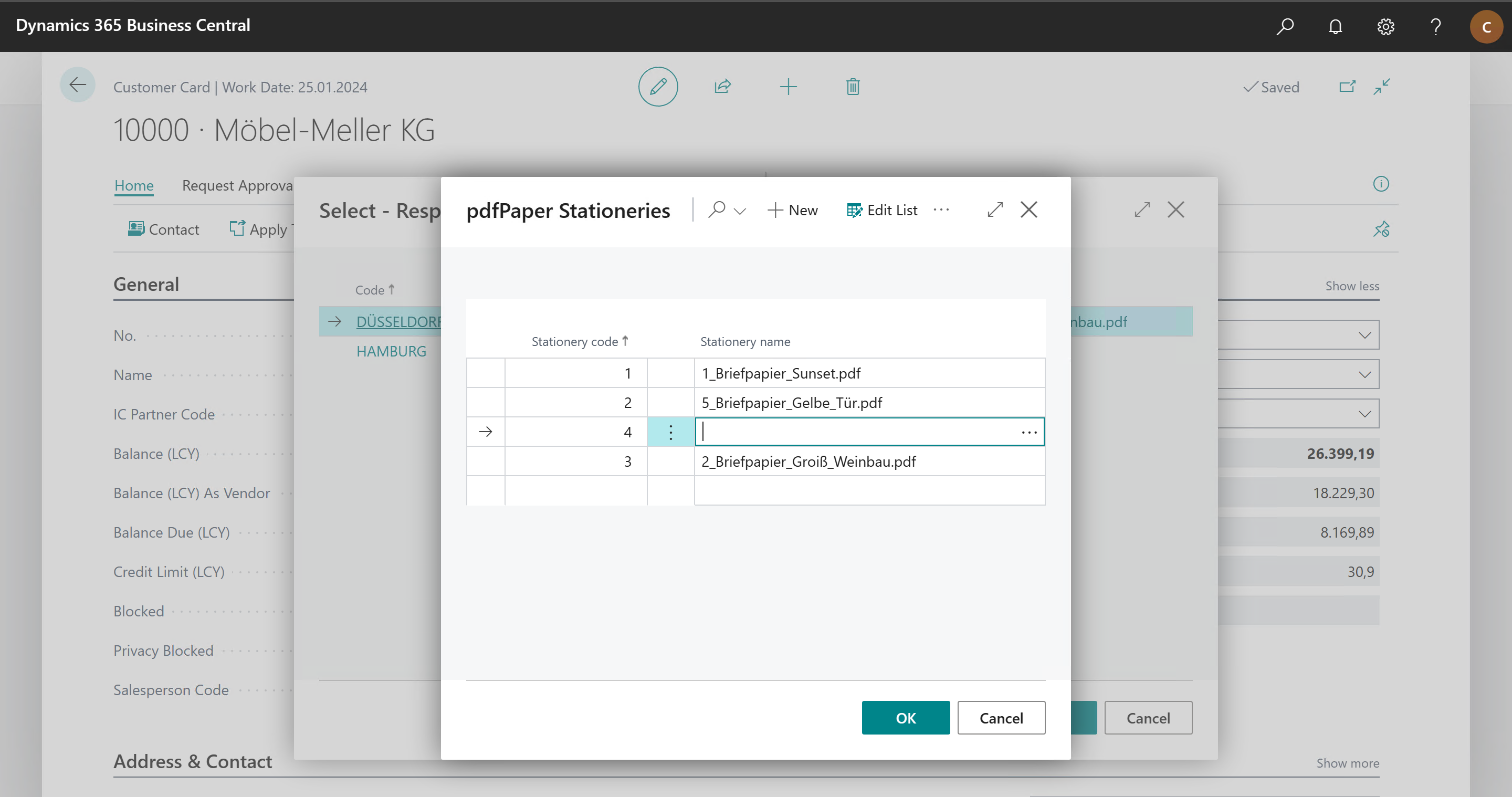The height and width of the screenshot is (797, 1512).
Task: Click balance value 18.229,30
Action: [1343, 492]
